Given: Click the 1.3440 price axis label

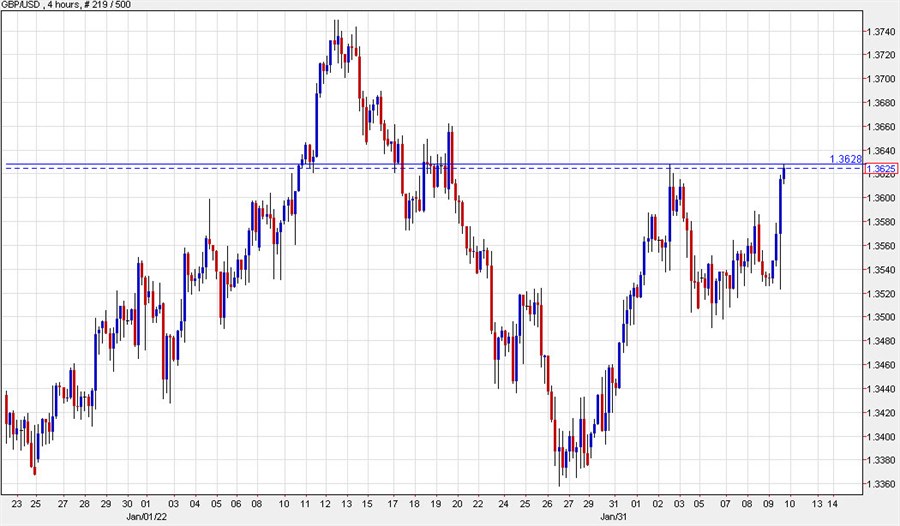Looking at the screenshot, I should pos(880,389).
